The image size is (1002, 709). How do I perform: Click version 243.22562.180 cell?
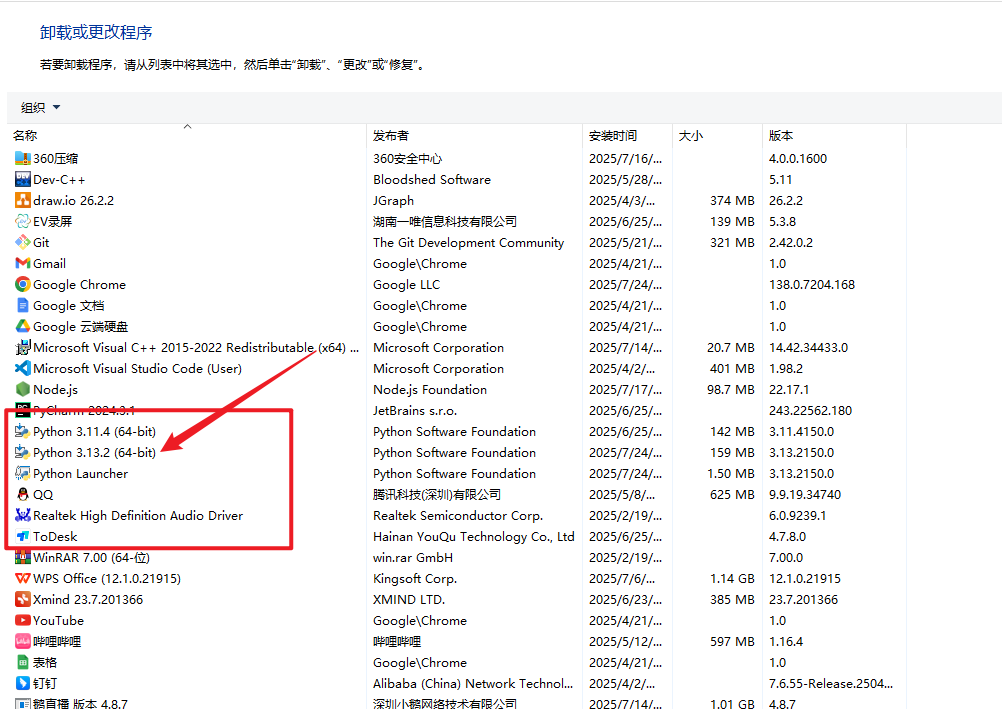click(x=810, y=410)
